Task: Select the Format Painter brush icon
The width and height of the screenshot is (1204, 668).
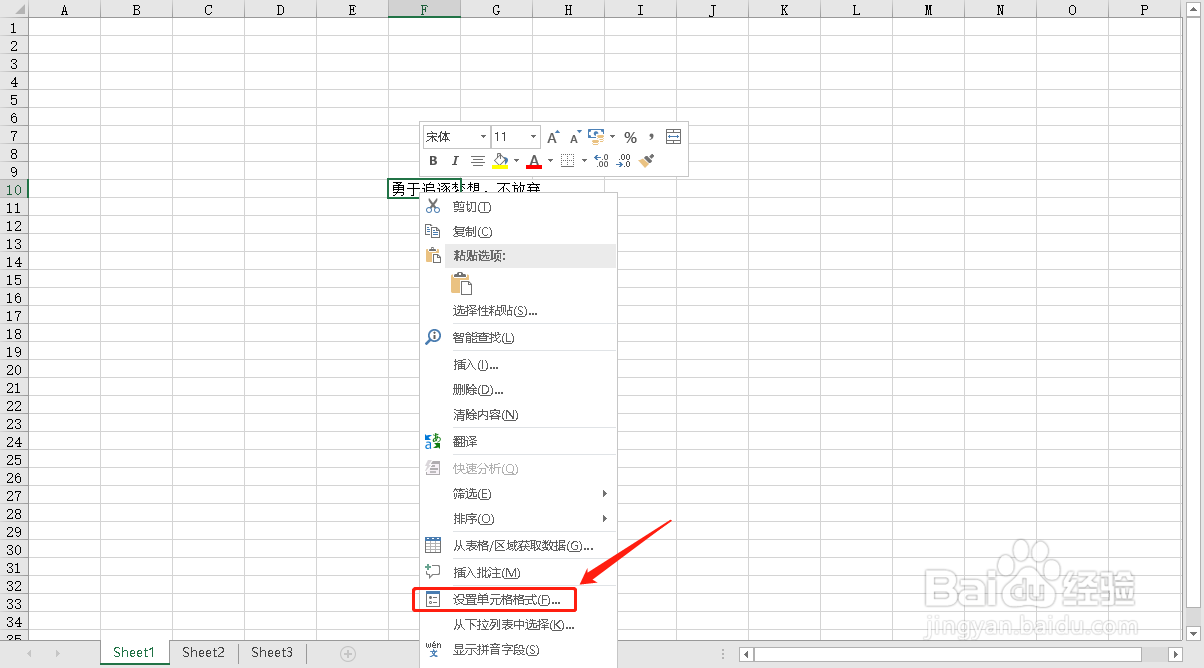Action: click(x=646, y=160)
